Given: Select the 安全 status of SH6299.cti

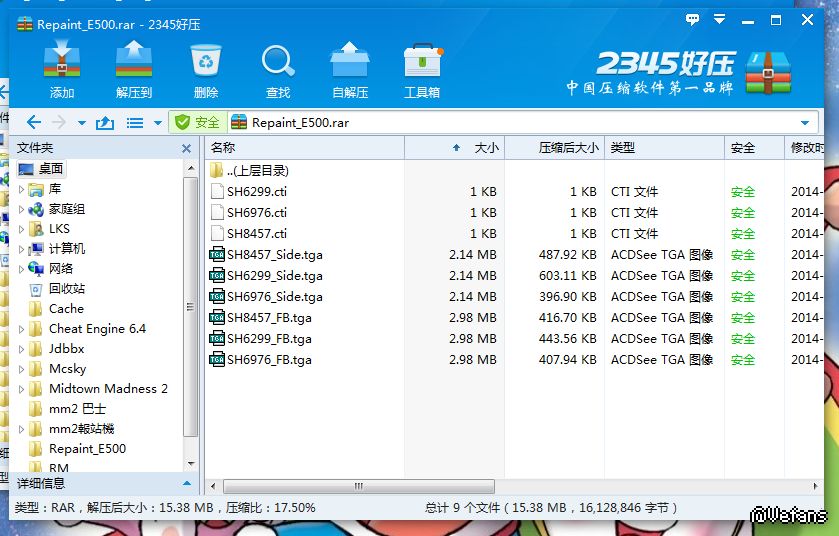Looking at the screenshot, I should (x=743, y=192).
